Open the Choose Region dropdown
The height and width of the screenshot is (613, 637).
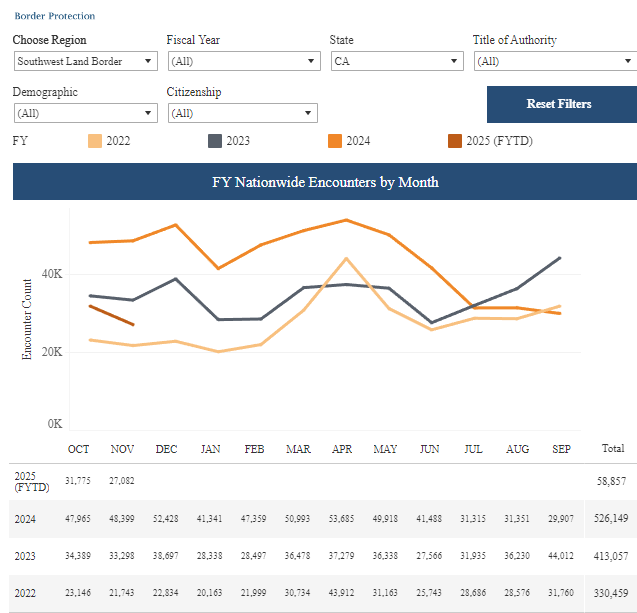tap(86, 61)
